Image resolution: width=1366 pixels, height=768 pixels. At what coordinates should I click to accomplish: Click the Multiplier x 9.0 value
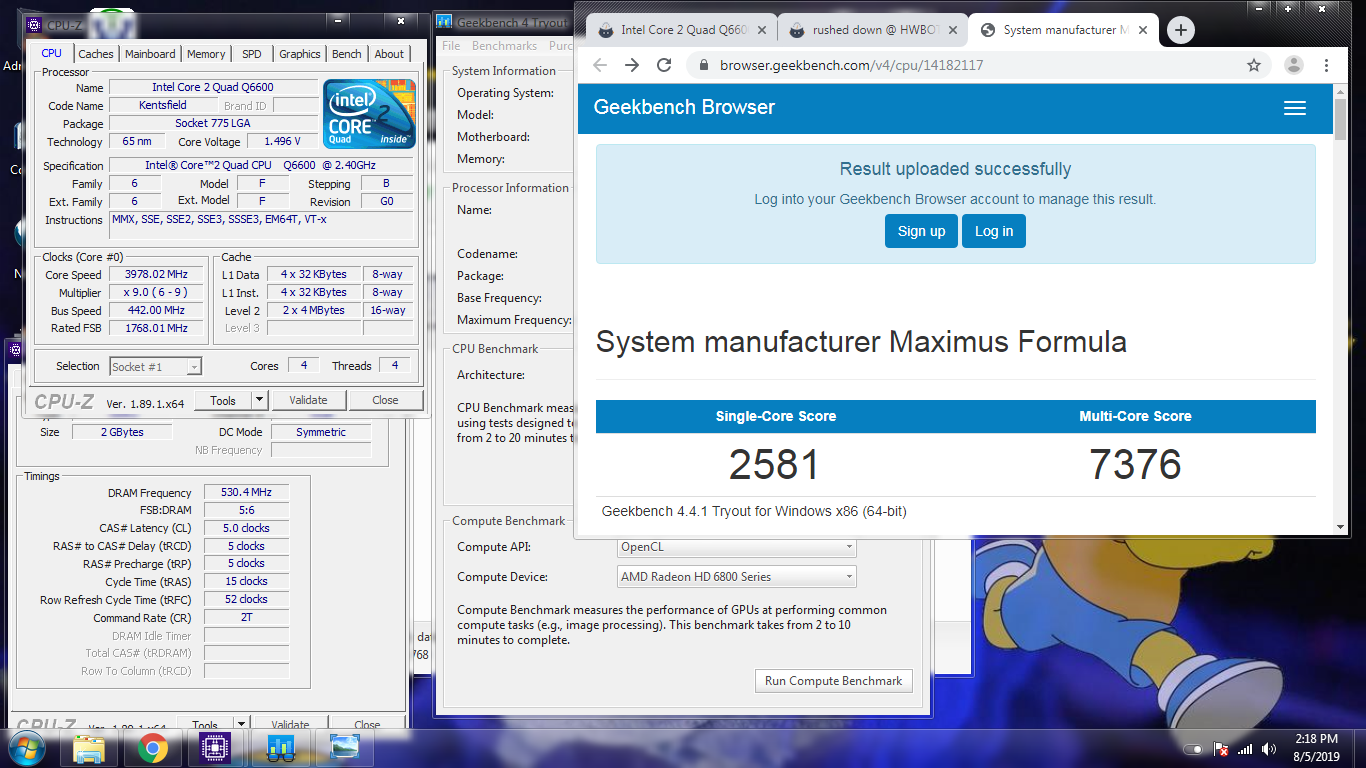(156, 293)
